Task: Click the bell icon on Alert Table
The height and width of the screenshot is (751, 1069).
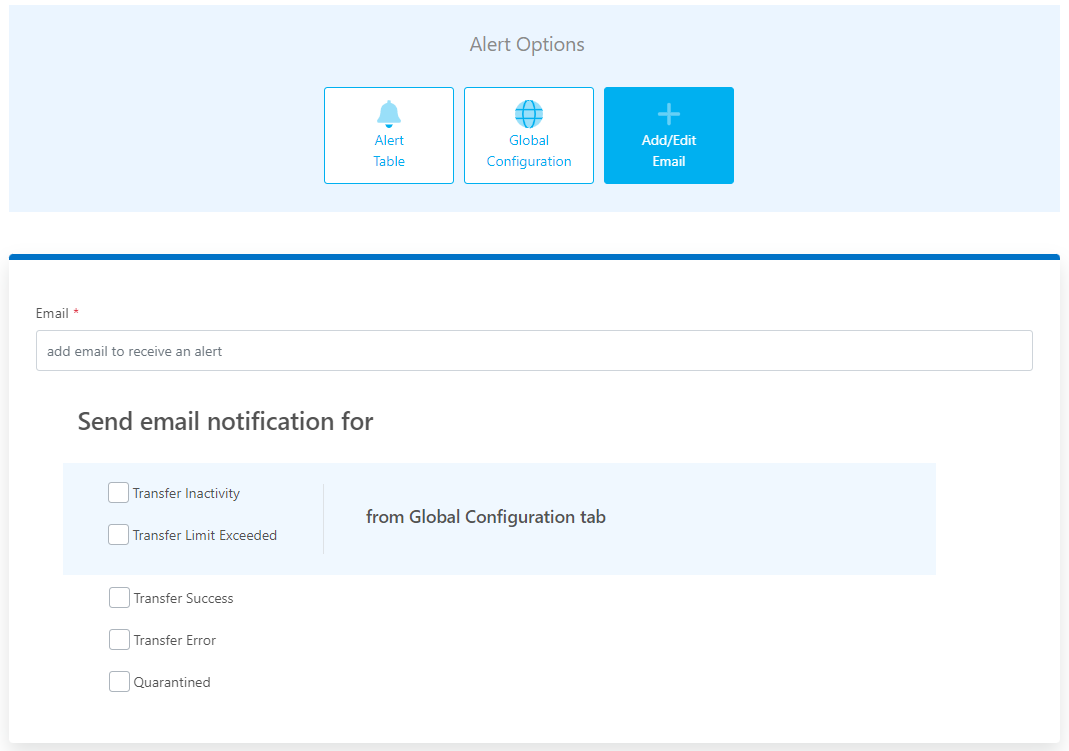Action: (389, 114)
